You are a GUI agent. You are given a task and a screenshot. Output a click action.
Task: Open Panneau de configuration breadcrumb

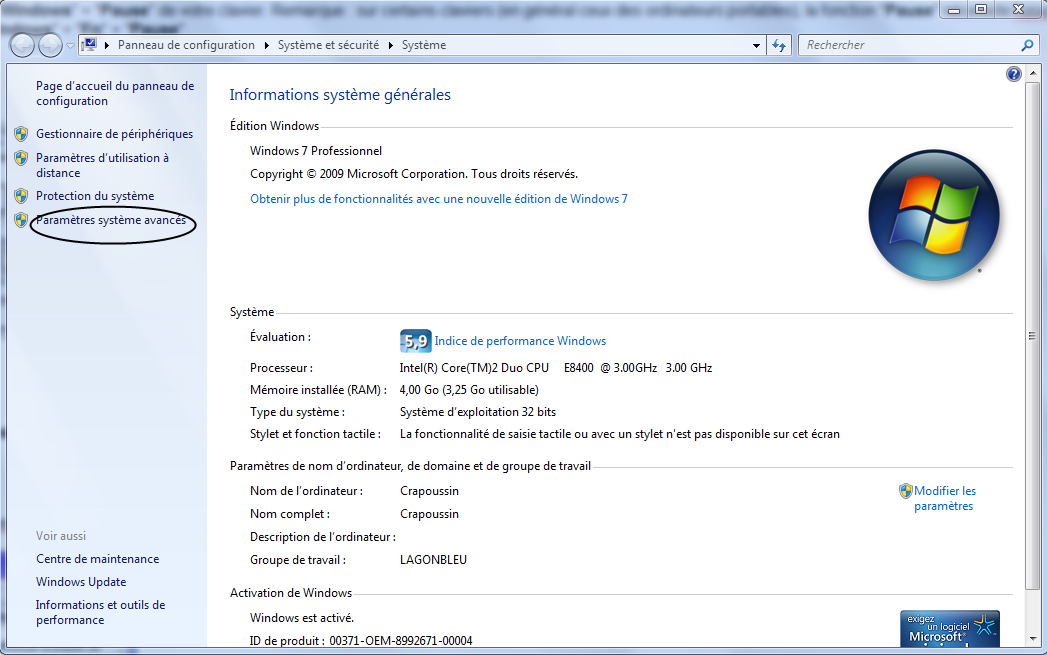pyautogui.click(x=186, y=45)
